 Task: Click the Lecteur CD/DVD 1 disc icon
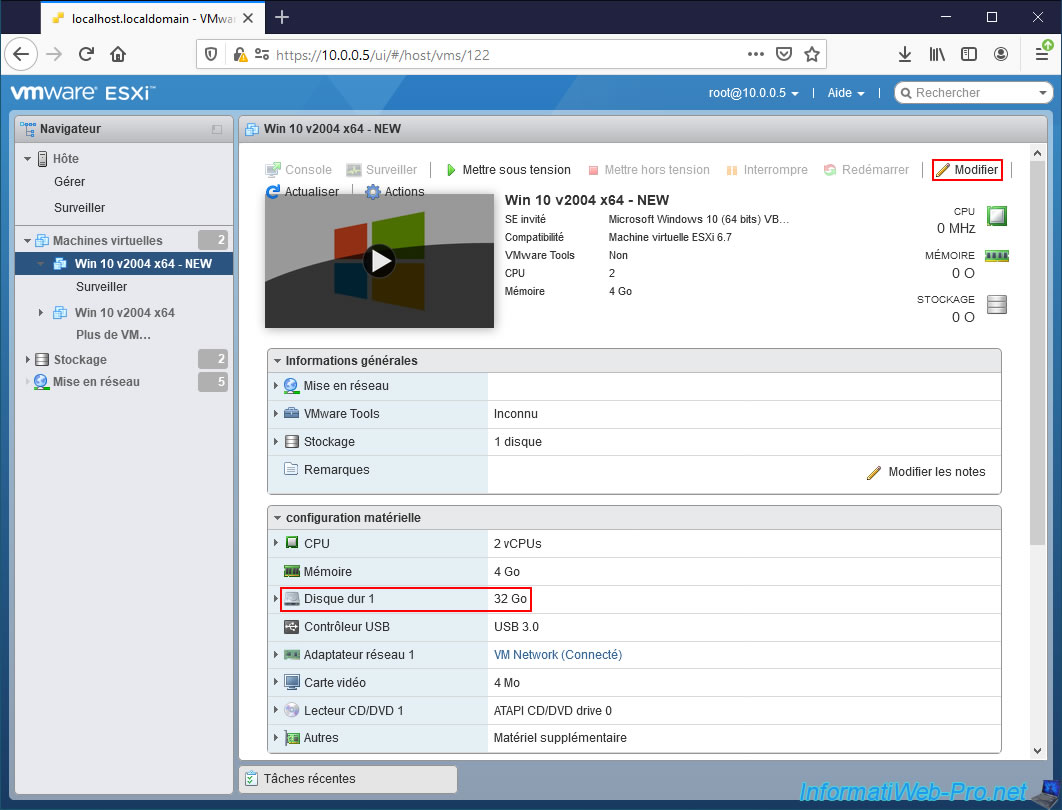[291, 710]
